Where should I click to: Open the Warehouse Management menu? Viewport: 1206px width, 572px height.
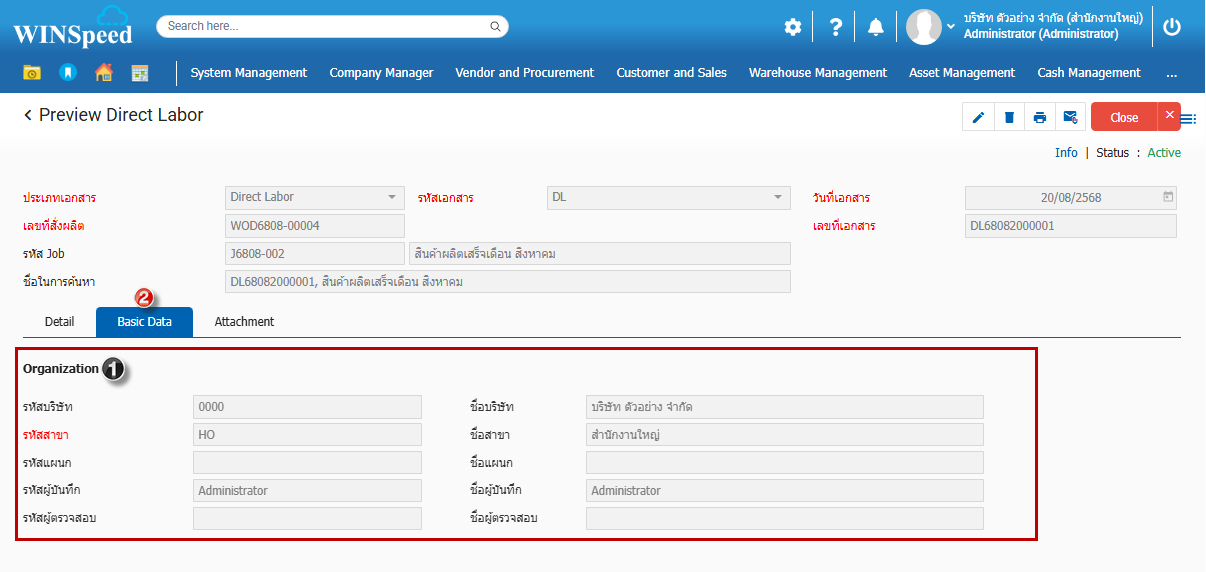[817, 72]
